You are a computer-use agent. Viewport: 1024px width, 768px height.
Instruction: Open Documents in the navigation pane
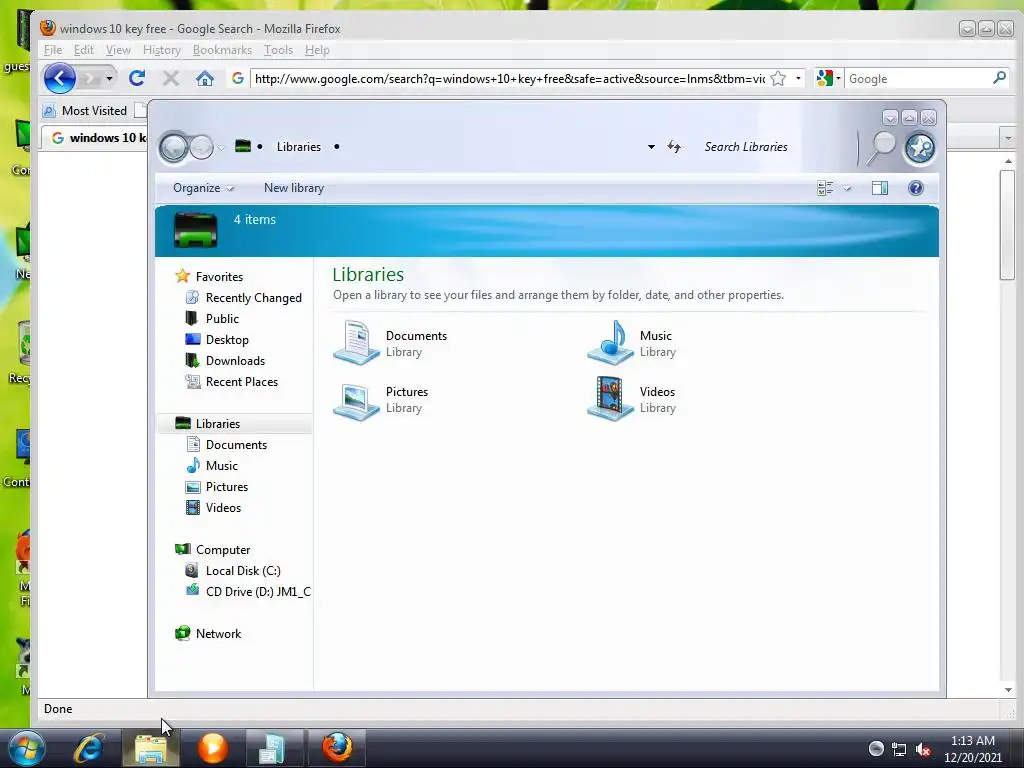tap(236, 445)
